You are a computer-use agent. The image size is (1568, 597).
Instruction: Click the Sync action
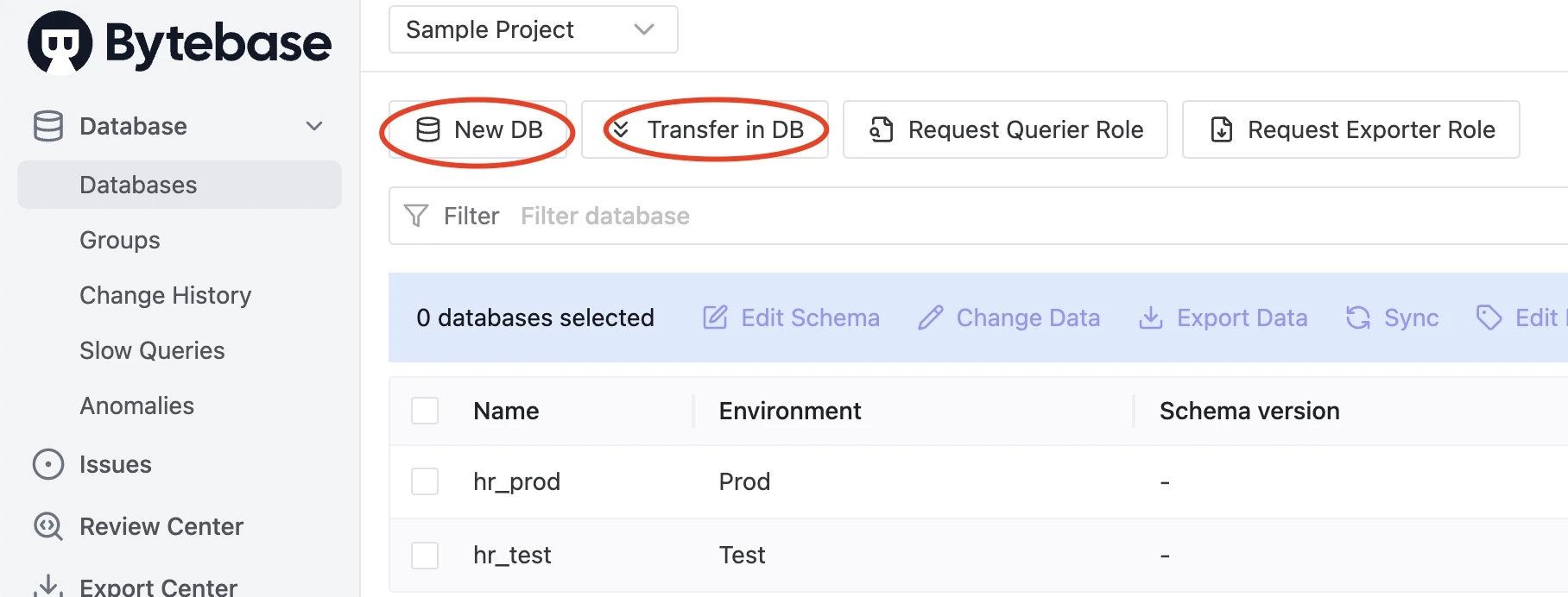point(1392,317)
